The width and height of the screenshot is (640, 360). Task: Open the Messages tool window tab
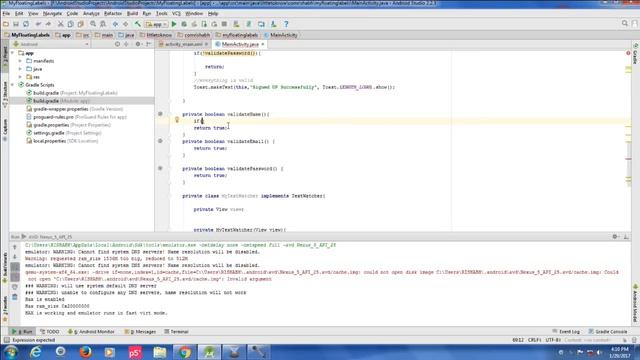(140, 331)
